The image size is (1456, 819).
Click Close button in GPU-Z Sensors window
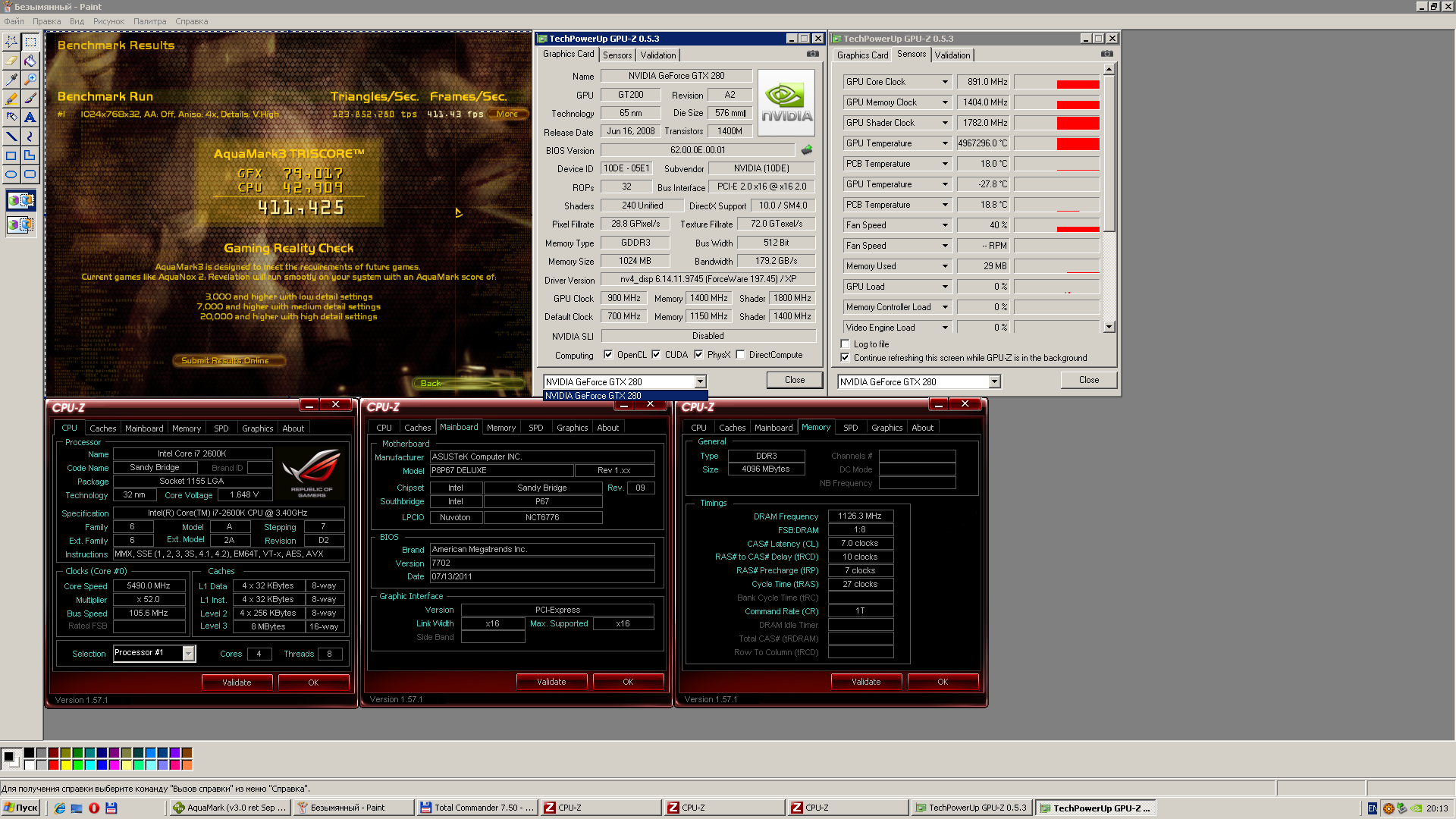[1089, 380]
